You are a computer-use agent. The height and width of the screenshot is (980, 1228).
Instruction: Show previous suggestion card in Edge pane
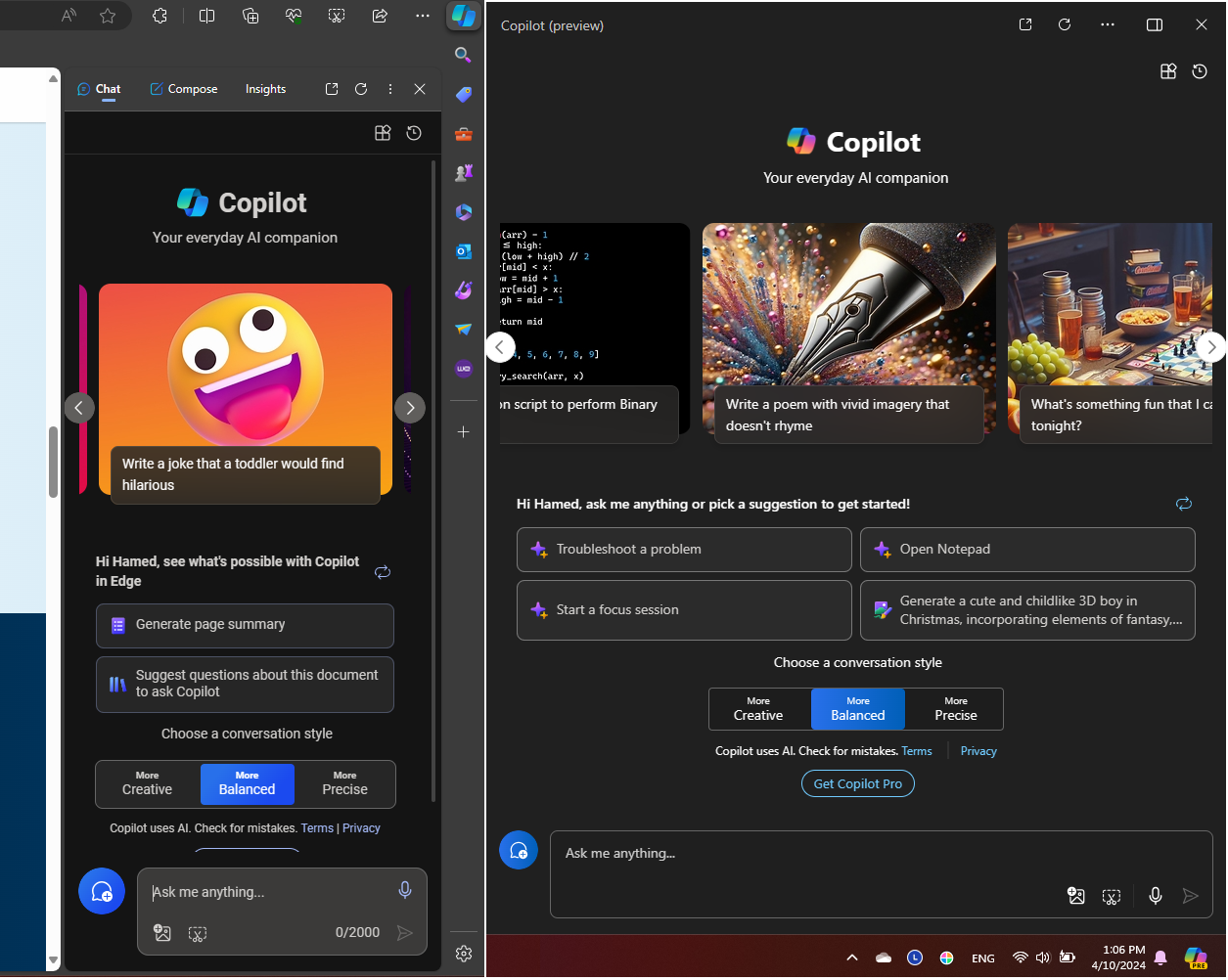[79, 408]
